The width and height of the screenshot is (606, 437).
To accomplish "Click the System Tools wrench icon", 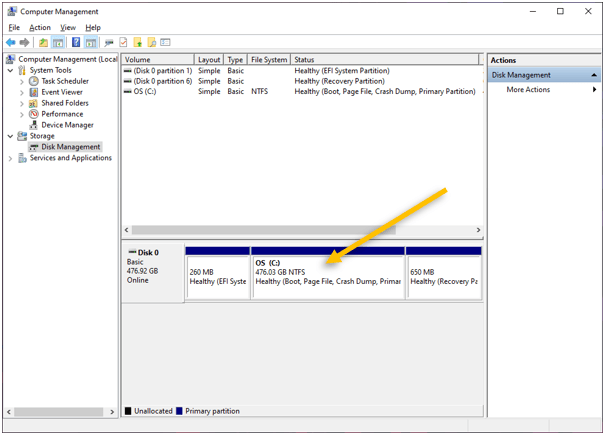I will (x=22, y=70).
